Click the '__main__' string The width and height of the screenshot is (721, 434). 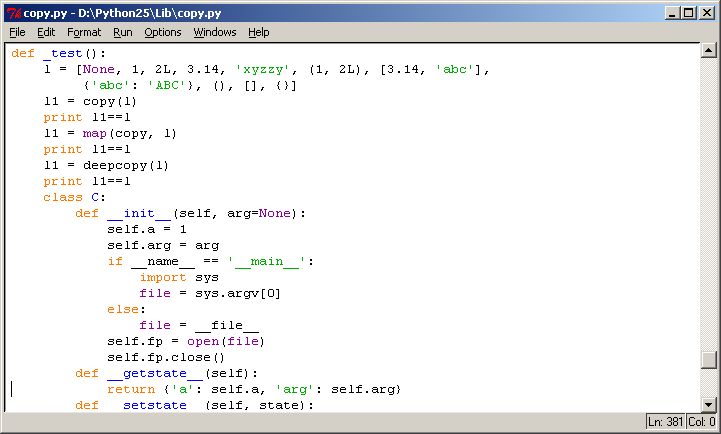tap(267, 261)
